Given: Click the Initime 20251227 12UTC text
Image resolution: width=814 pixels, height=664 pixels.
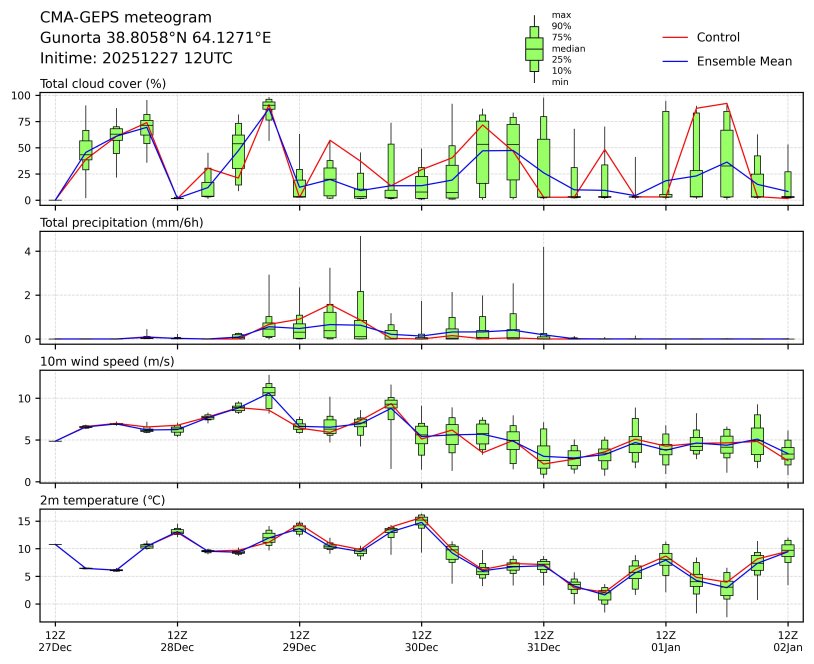Looking at the screenshot, I should (x=136, y=58).
